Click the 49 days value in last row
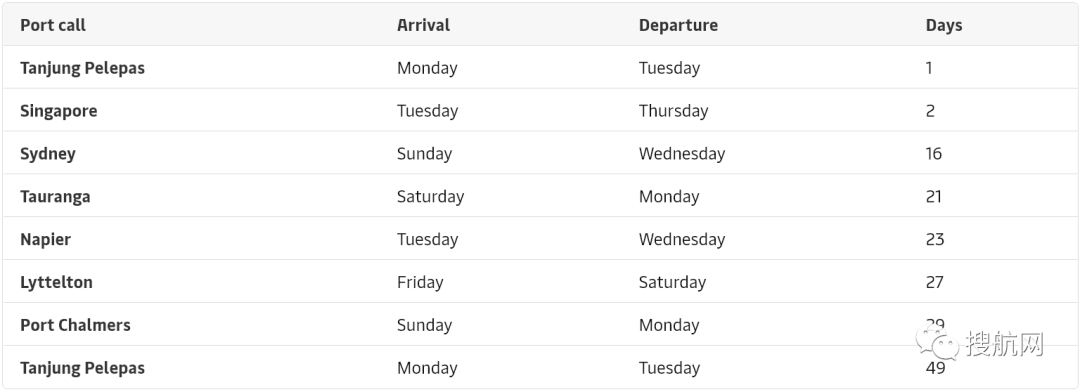 [x=935, y=368]
